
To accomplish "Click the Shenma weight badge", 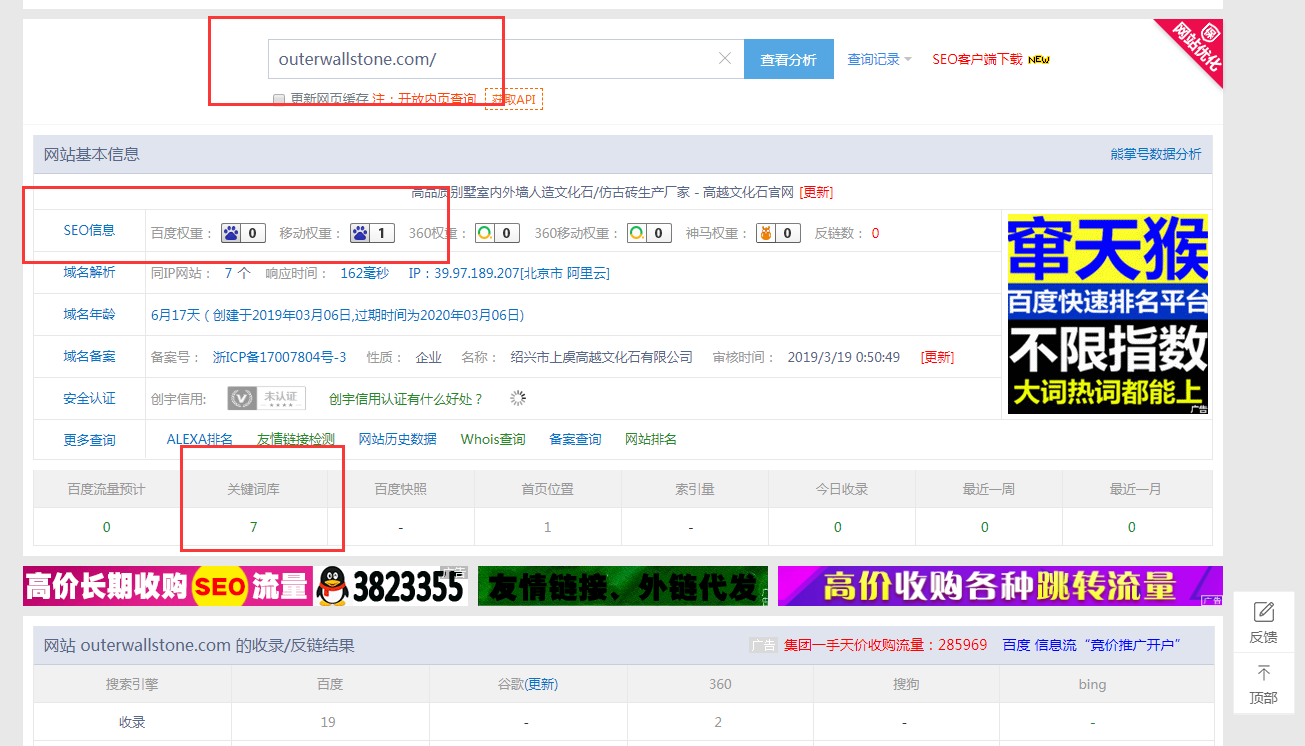I will tap(778, 233).
